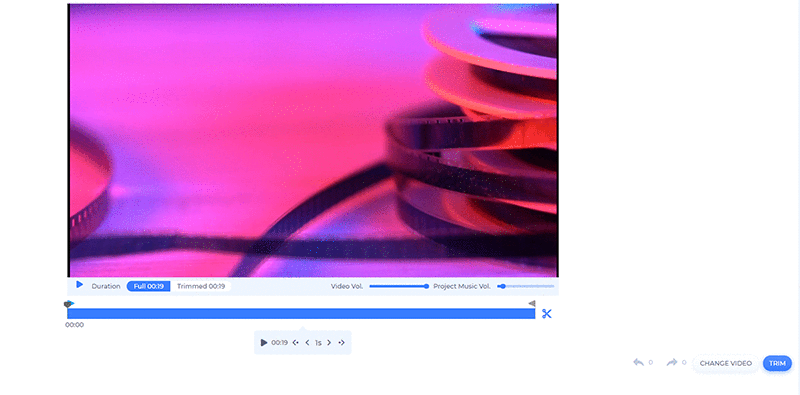
Task: Adjust the Video Vol. slider
Action: pyautogui.click(x=399, y=286)
